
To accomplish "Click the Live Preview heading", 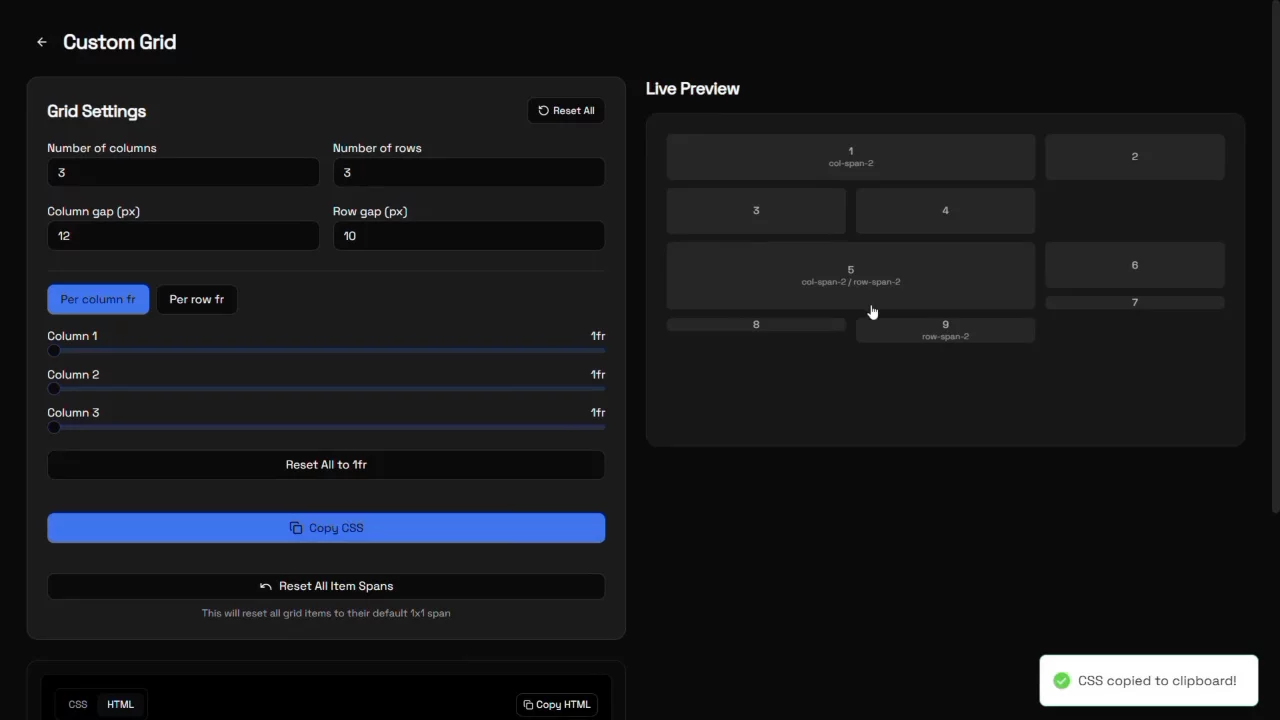I will (x=692, y=89).
